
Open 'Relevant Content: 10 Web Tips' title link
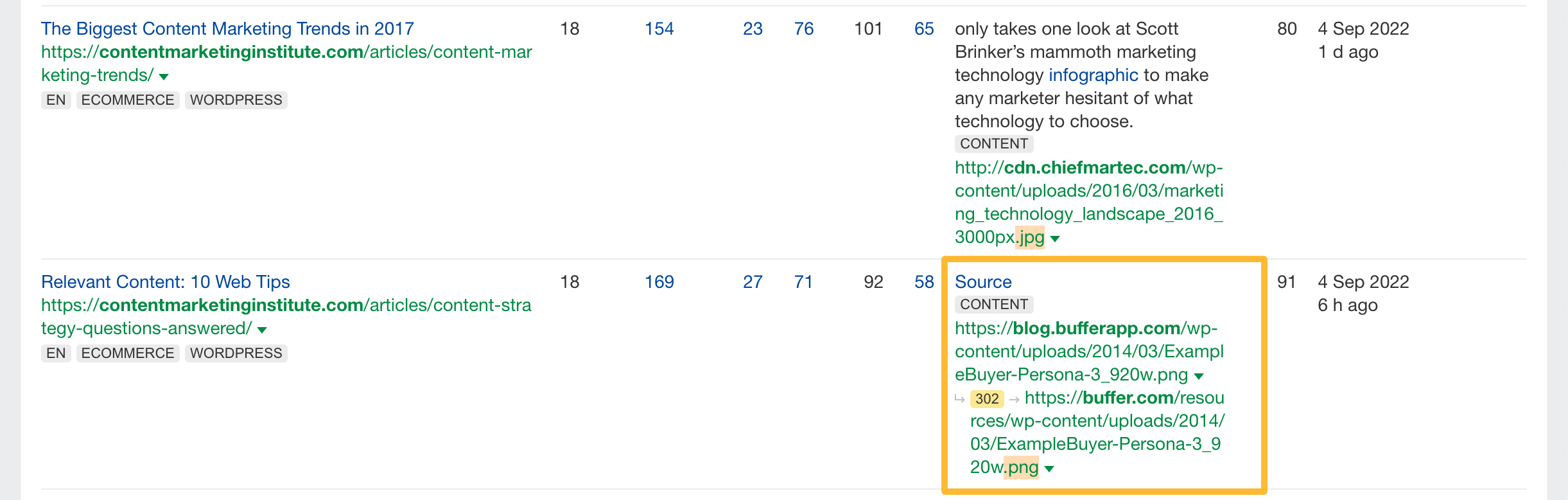(166, 282)
